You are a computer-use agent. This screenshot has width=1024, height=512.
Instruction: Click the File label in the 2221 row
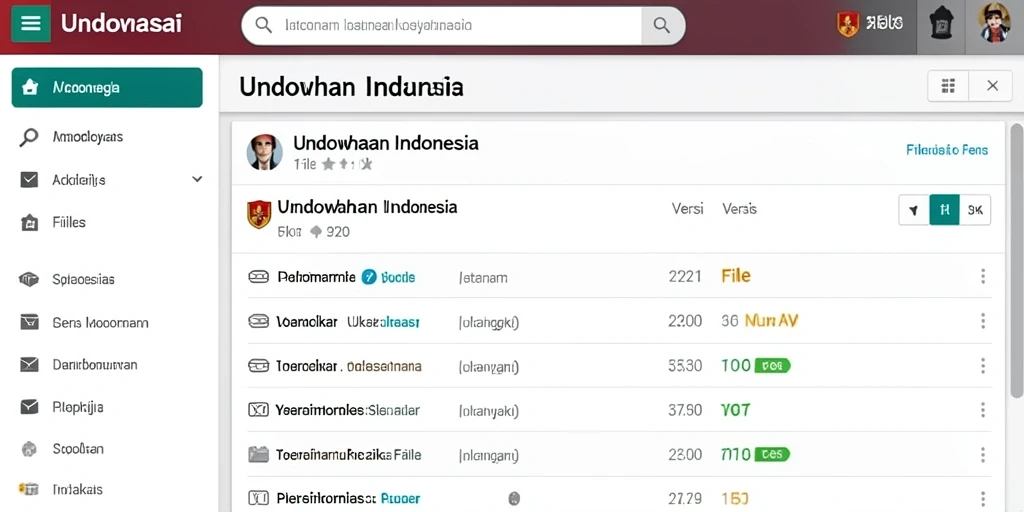(x=736, y=276)
